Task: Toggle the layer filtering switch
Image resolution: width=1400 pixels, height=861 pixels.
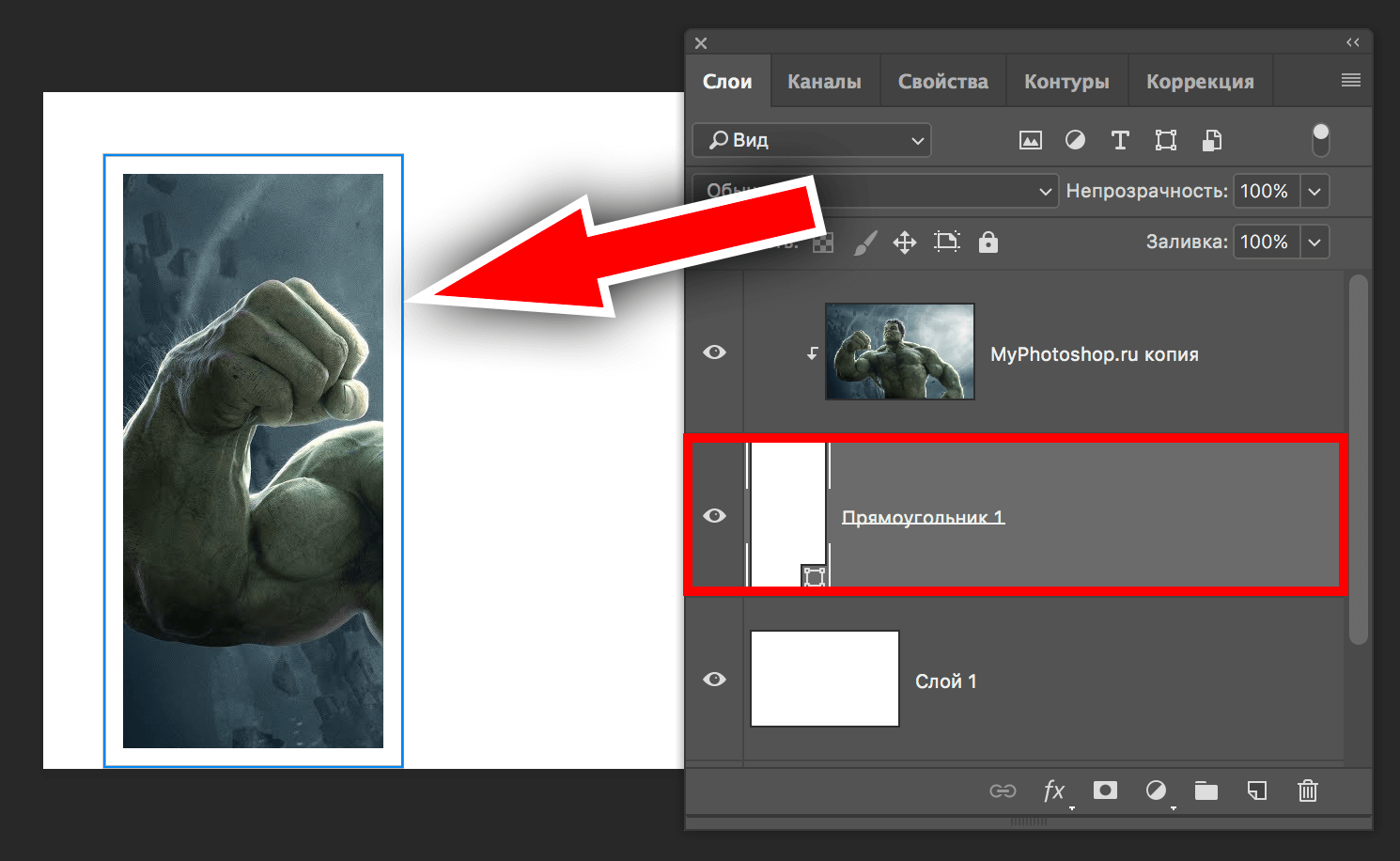Action: (1320, 139)
